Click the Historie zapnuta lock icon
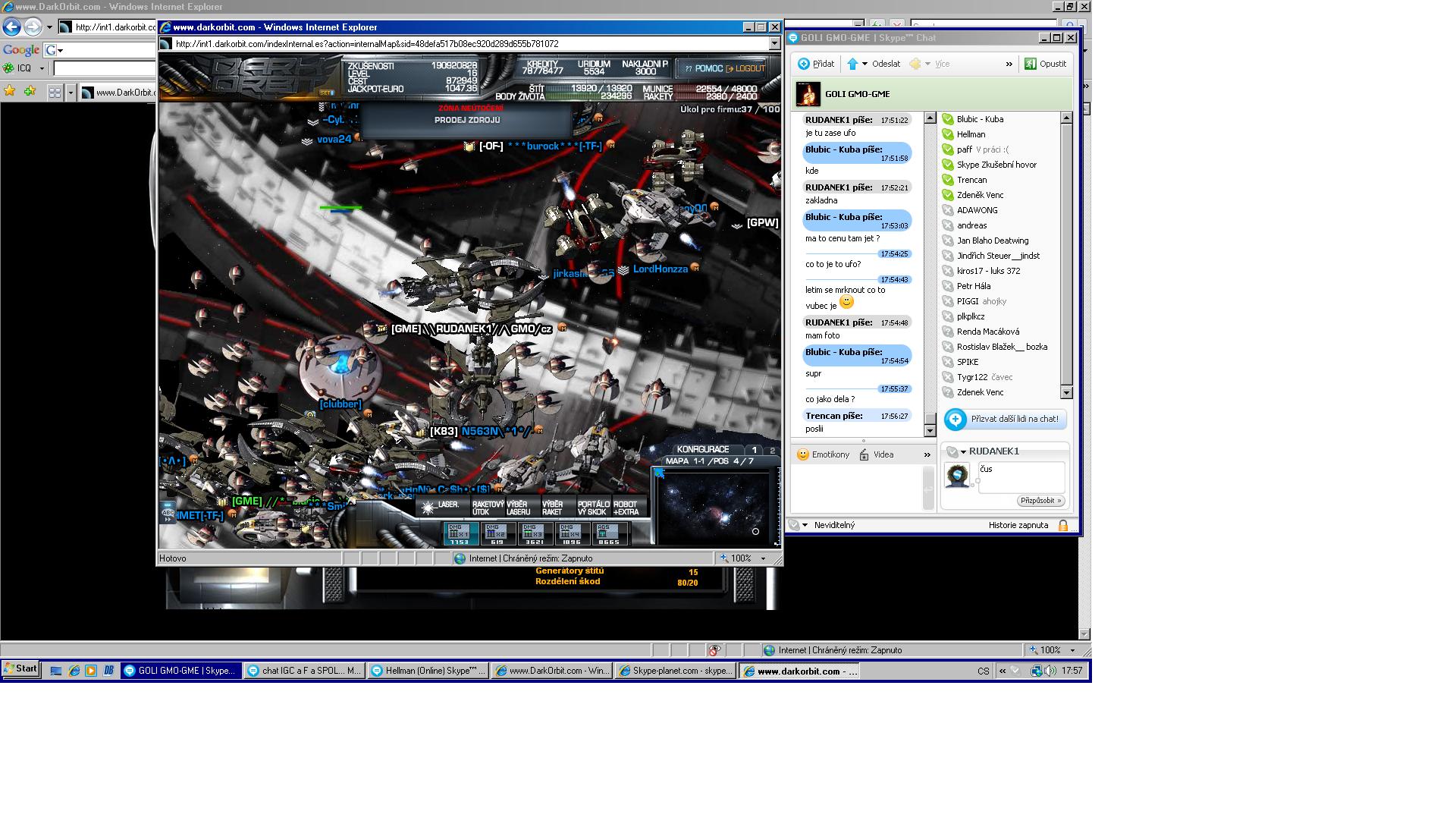Viewport: 1456px width, 827px height. tap(1062, 525)
